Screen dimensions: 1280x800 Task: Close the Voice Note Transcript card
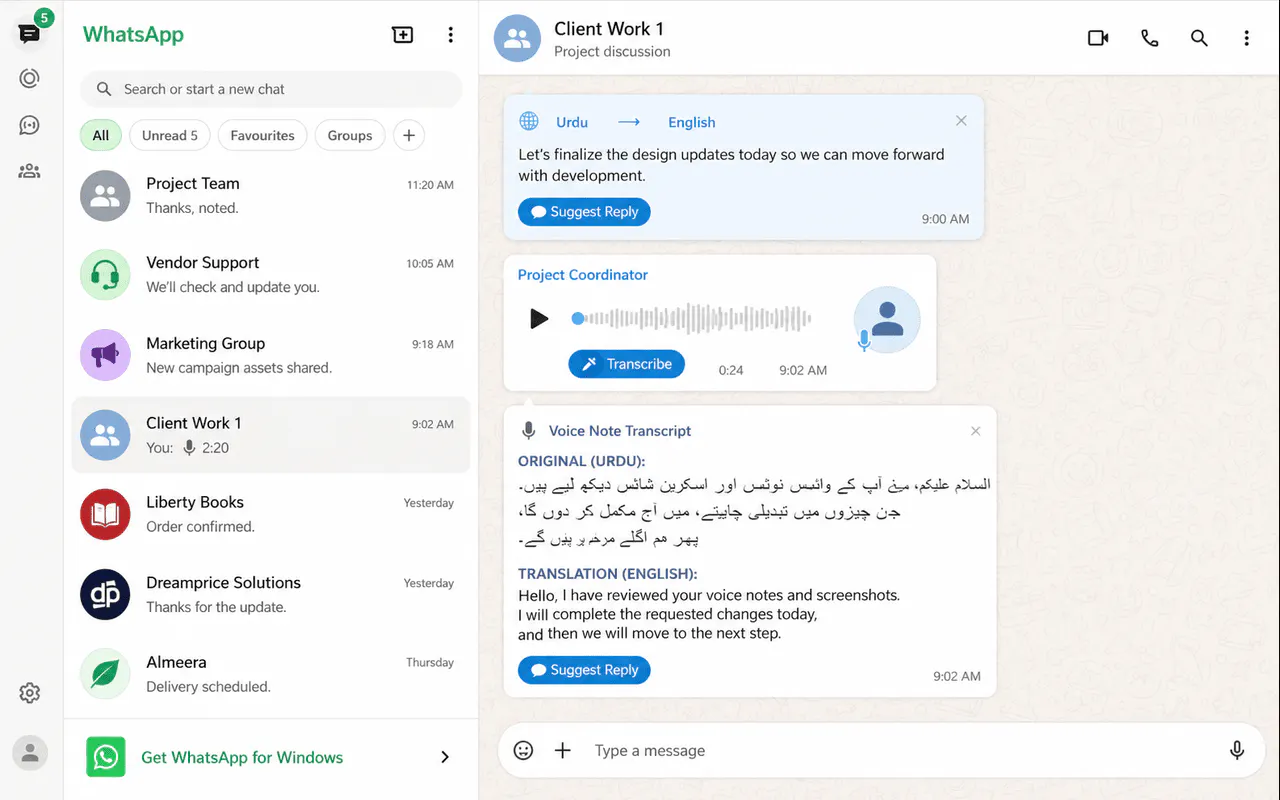click(976, 431)
